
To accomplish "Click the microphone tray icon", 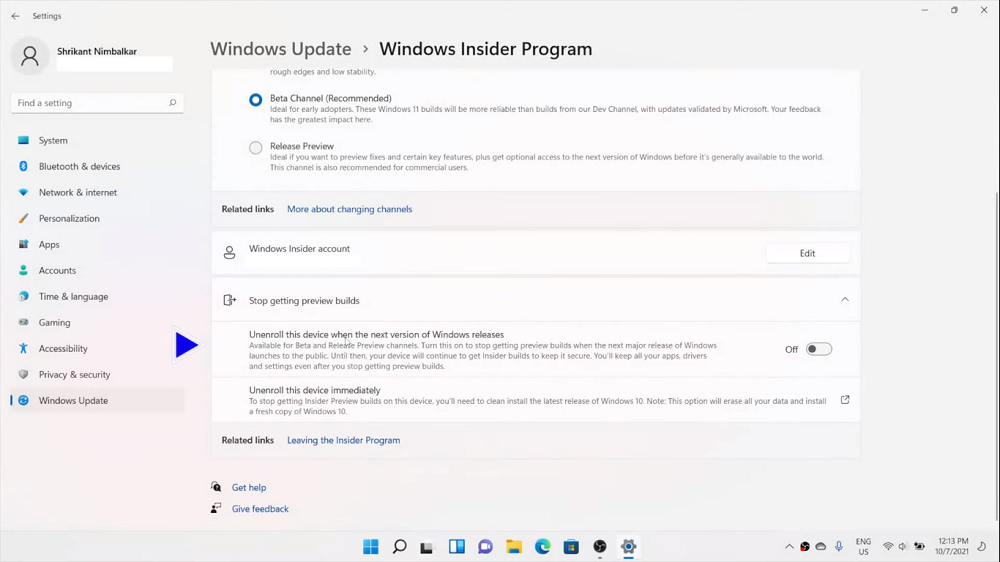I will pyautogui.click(x=839, y=547).
